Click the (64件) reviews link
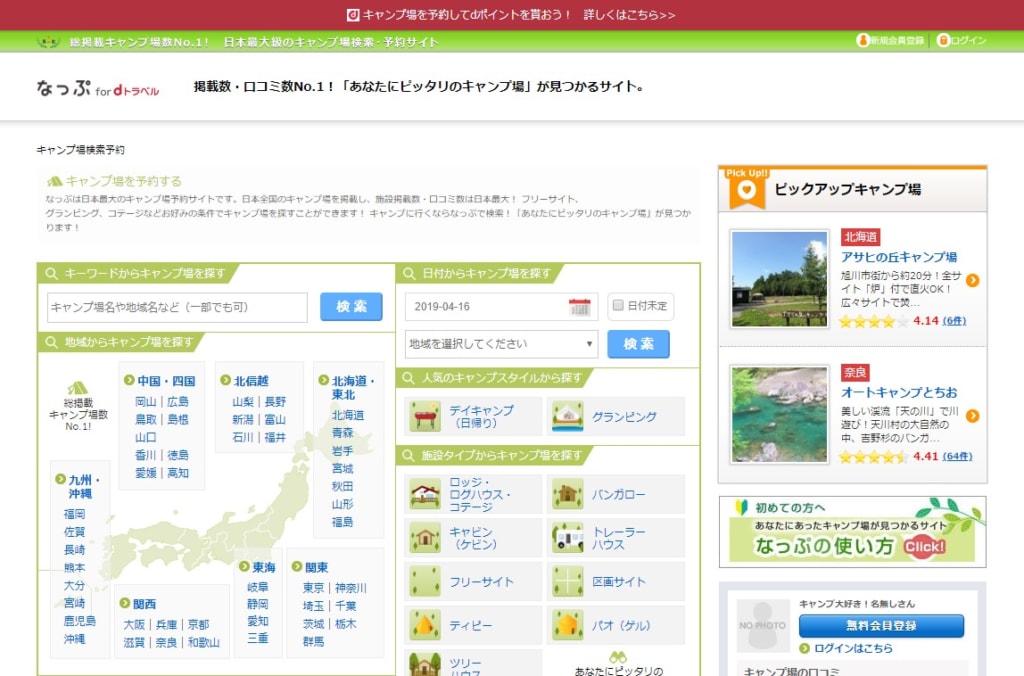The width and height of the screenshot is (1024, 676). (957, 457)
